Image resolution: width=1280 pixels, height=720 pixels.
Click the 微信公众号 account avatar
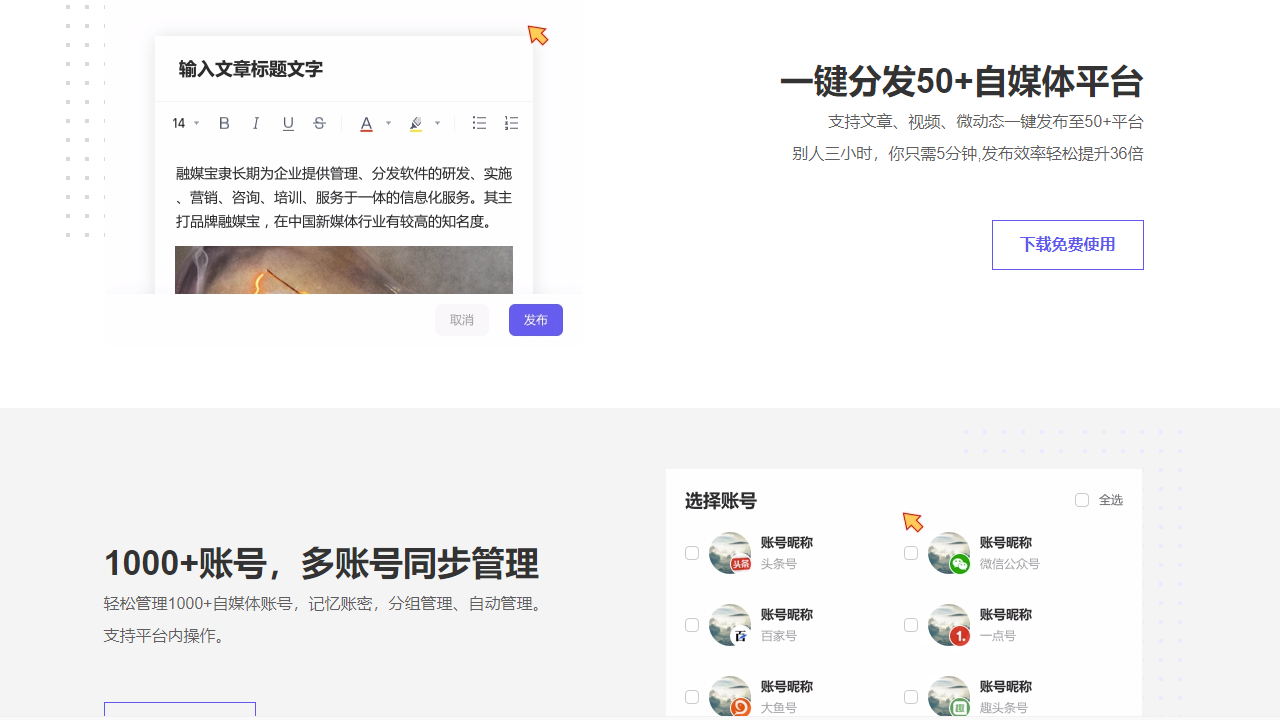click(x=949, y=553)
